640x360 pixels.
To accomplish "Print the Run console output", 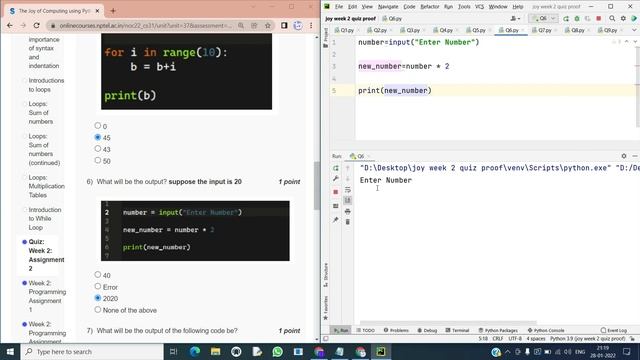I will 348,211.
